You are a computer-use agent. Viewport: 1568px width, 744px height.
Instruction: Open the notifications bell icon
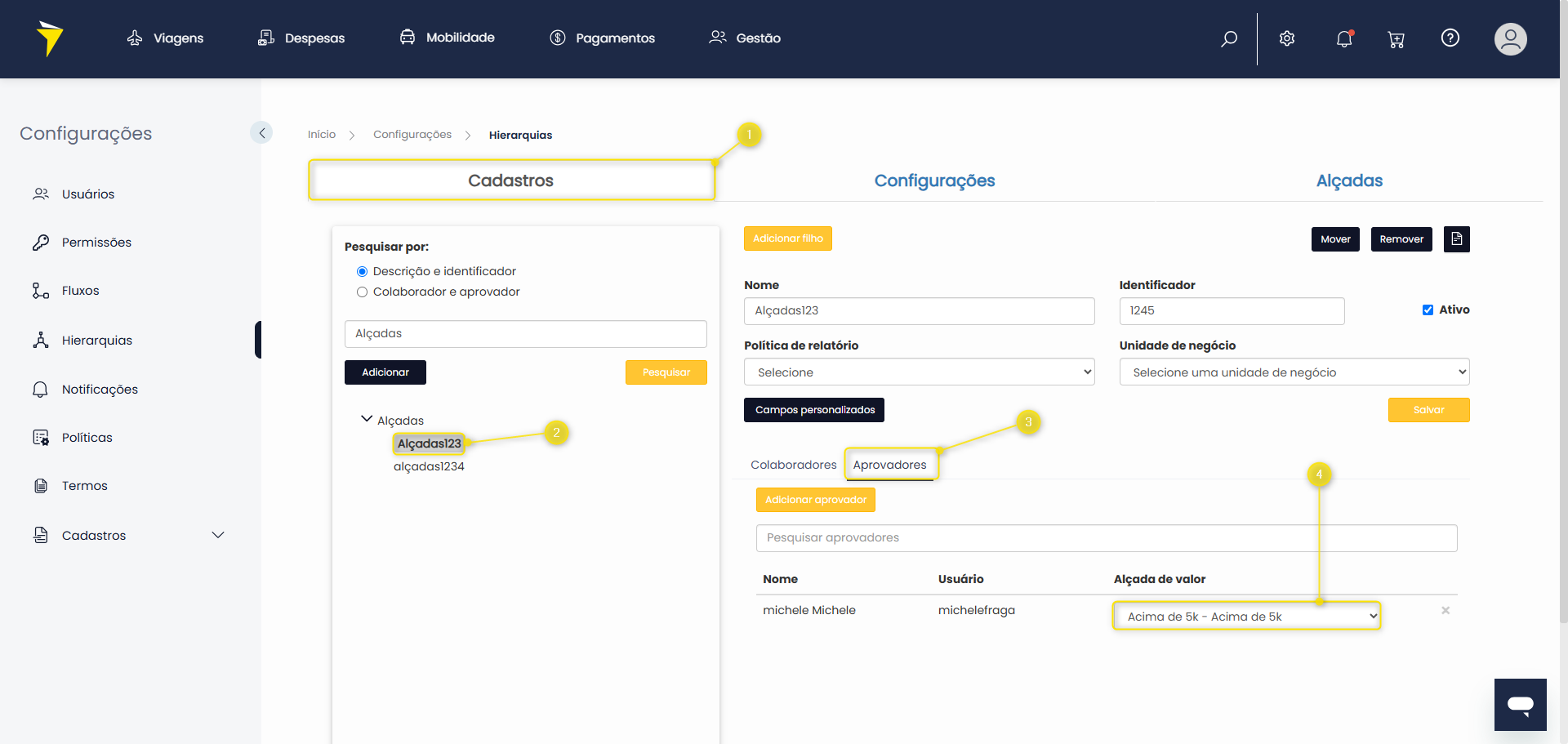click(1344, 38)
